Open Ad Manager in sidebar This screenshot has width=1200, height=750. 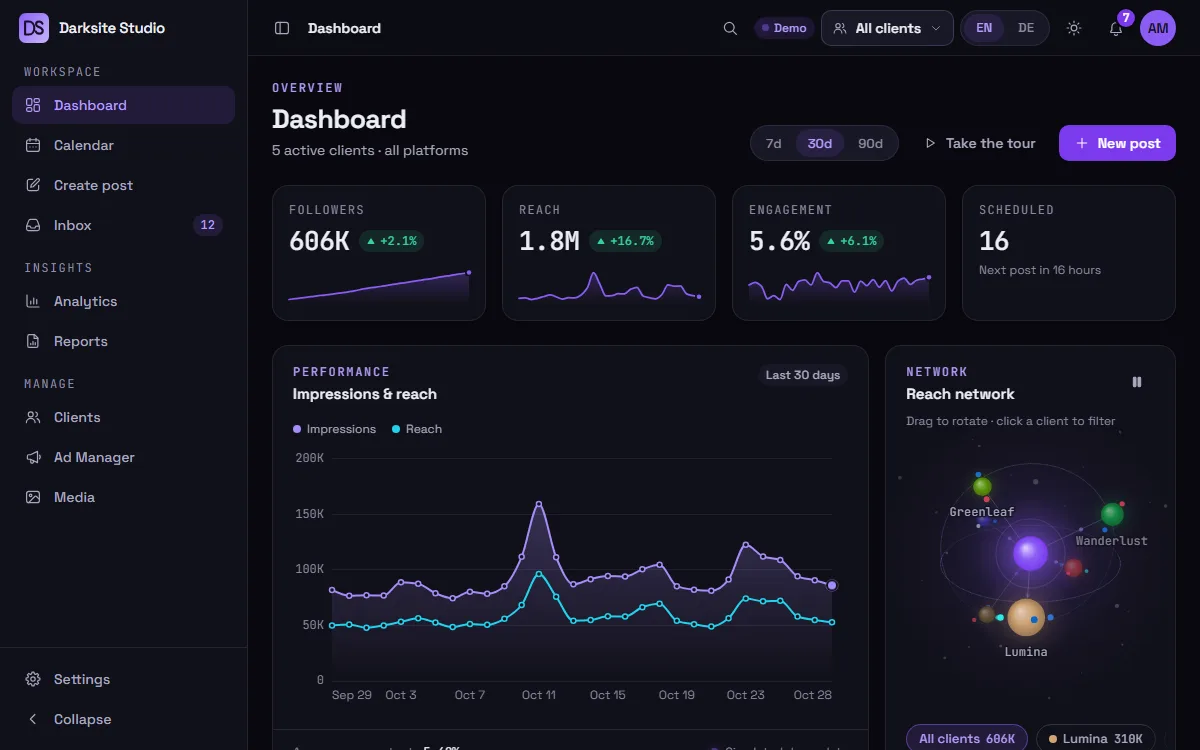pos(123,457)
